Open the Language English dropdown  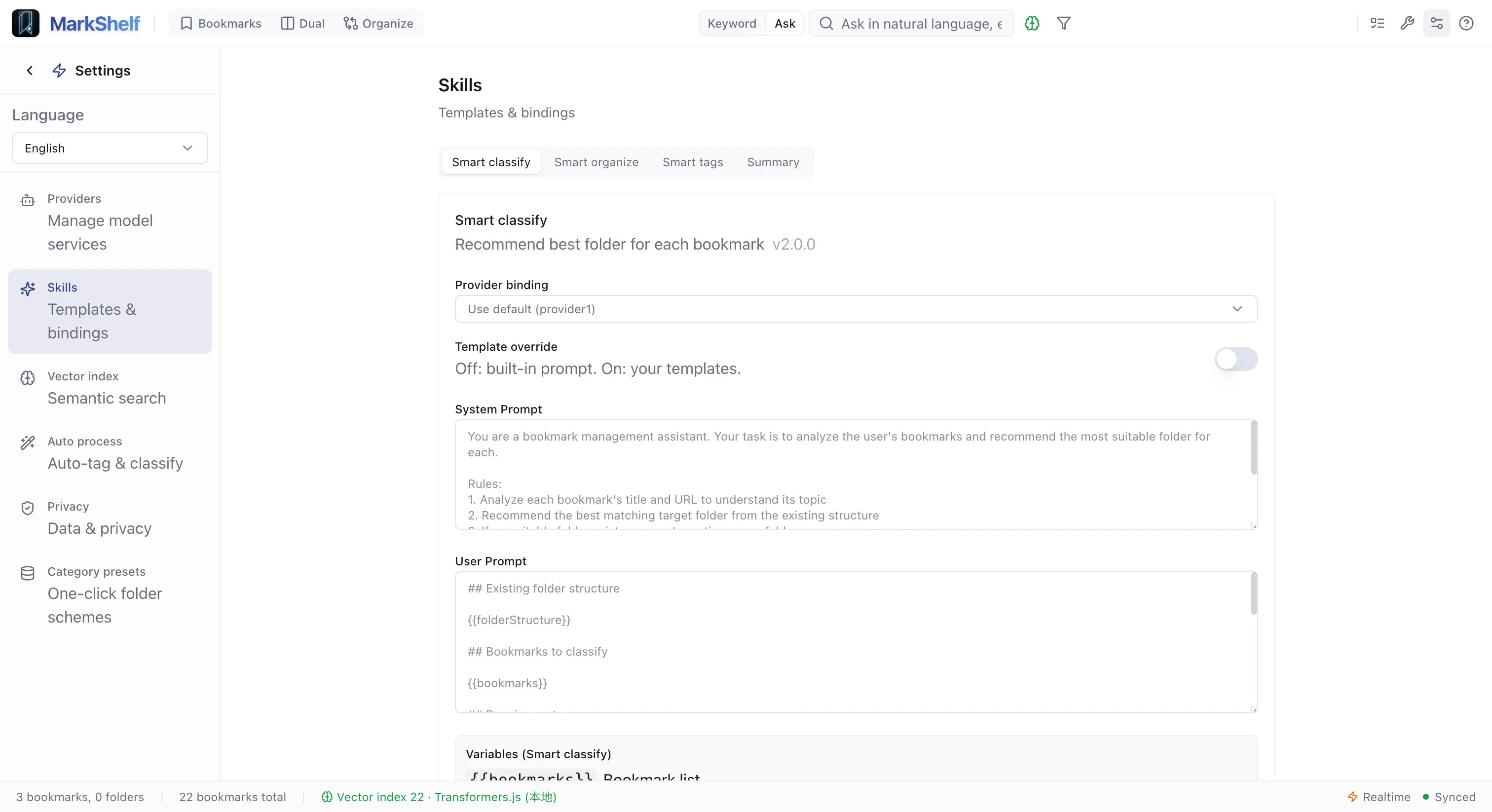(109, 148)
